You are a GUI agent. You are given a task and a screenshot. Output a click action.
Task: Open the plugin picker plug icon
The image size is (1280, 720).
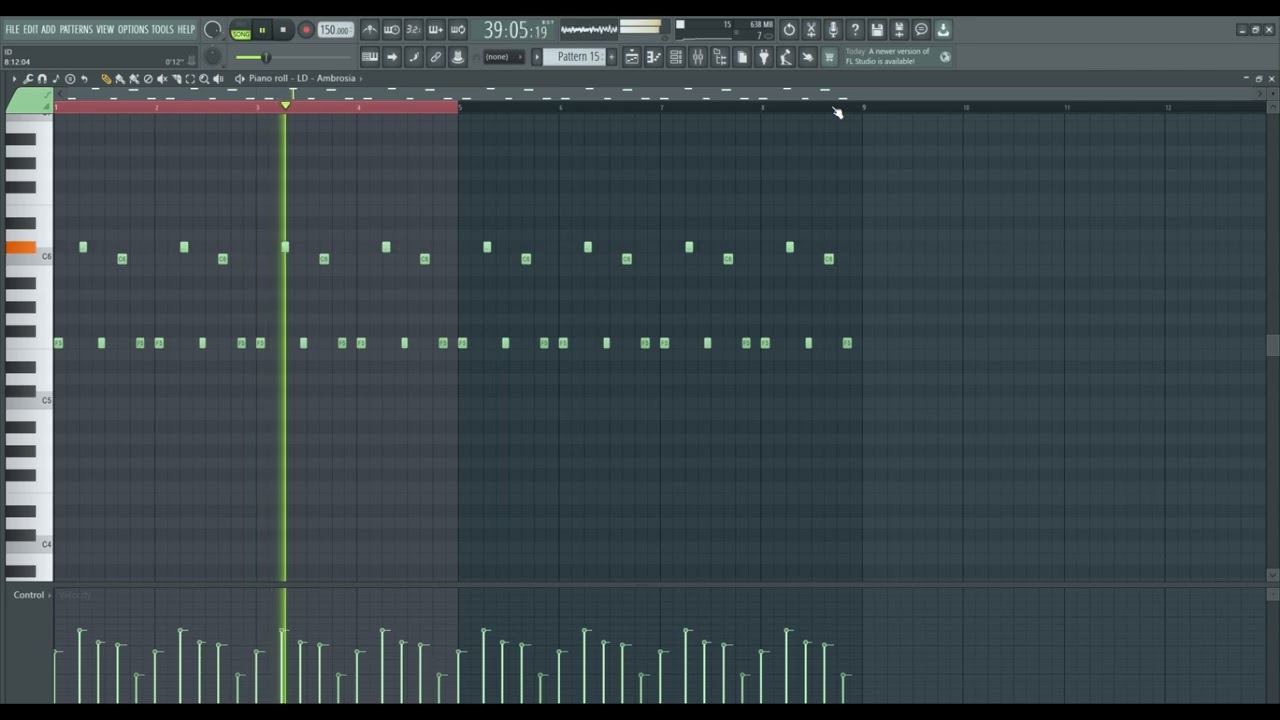click(764, 57)
